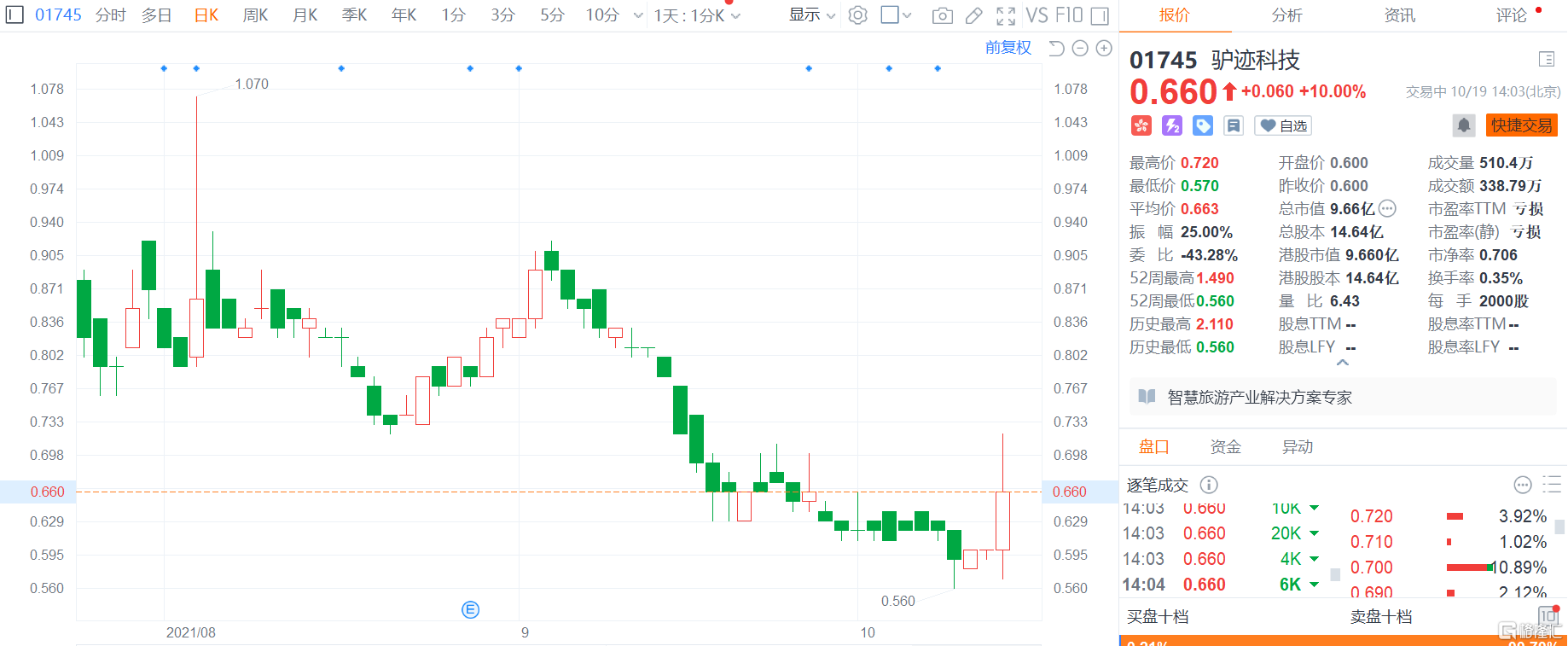
Task: Select the 周K weekly chart tab
Action: [255, 15]
